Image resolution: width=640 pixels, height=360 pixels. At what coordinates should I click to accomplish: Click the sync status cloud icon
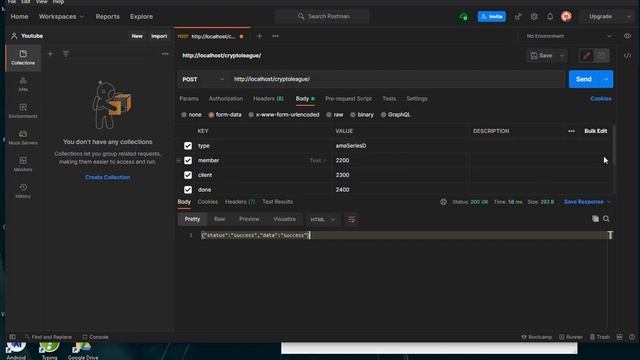(463, 16)
